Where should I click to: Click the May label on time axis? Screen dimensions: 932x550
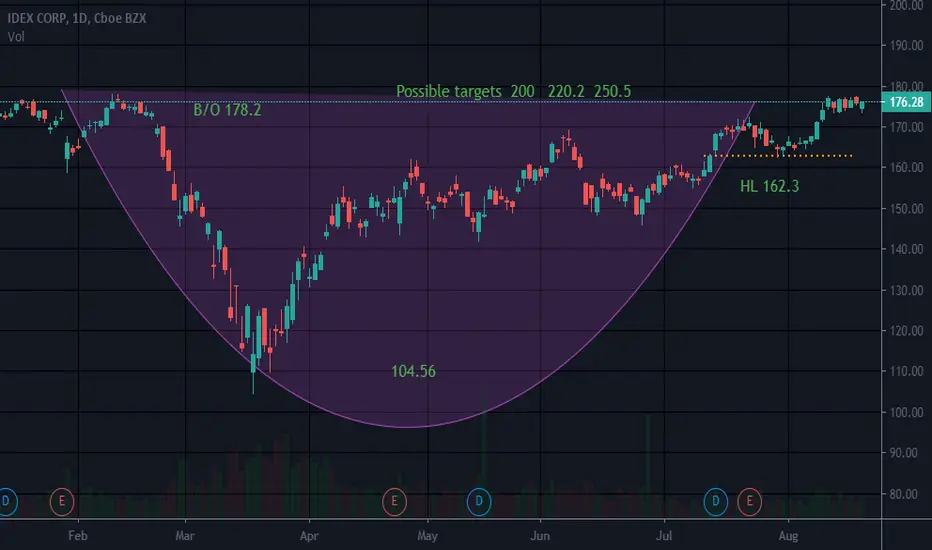(427, 536)
